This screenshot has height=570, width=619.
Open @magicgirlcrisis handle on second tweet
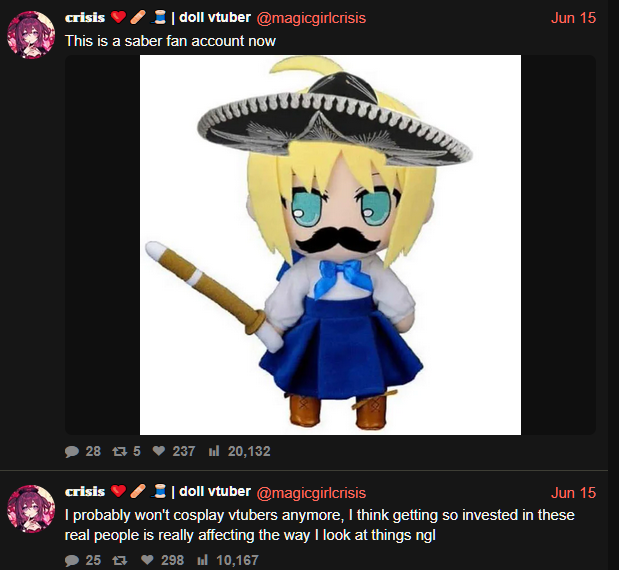[311, 493]
